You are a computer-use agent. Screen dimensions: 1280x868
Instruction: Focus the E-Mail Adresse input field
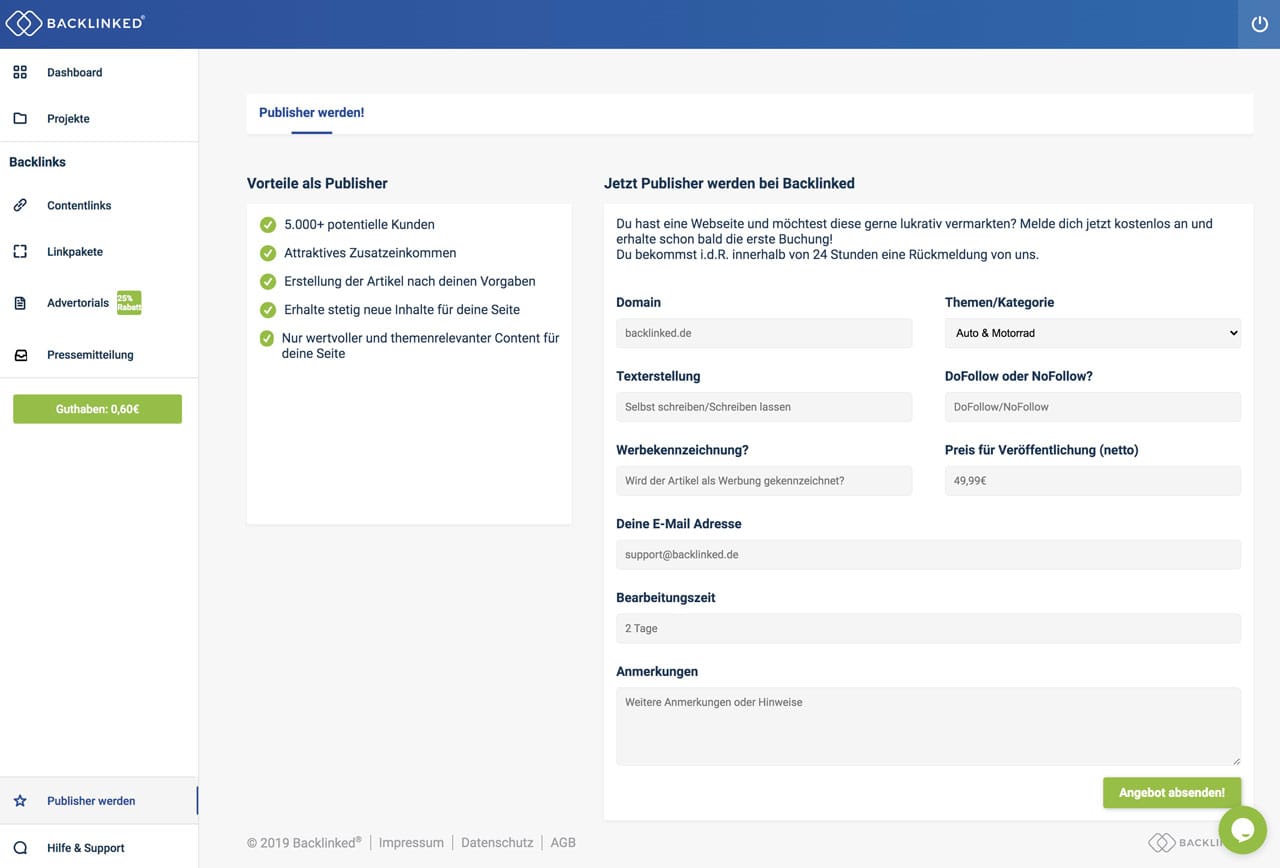[928, 555]
